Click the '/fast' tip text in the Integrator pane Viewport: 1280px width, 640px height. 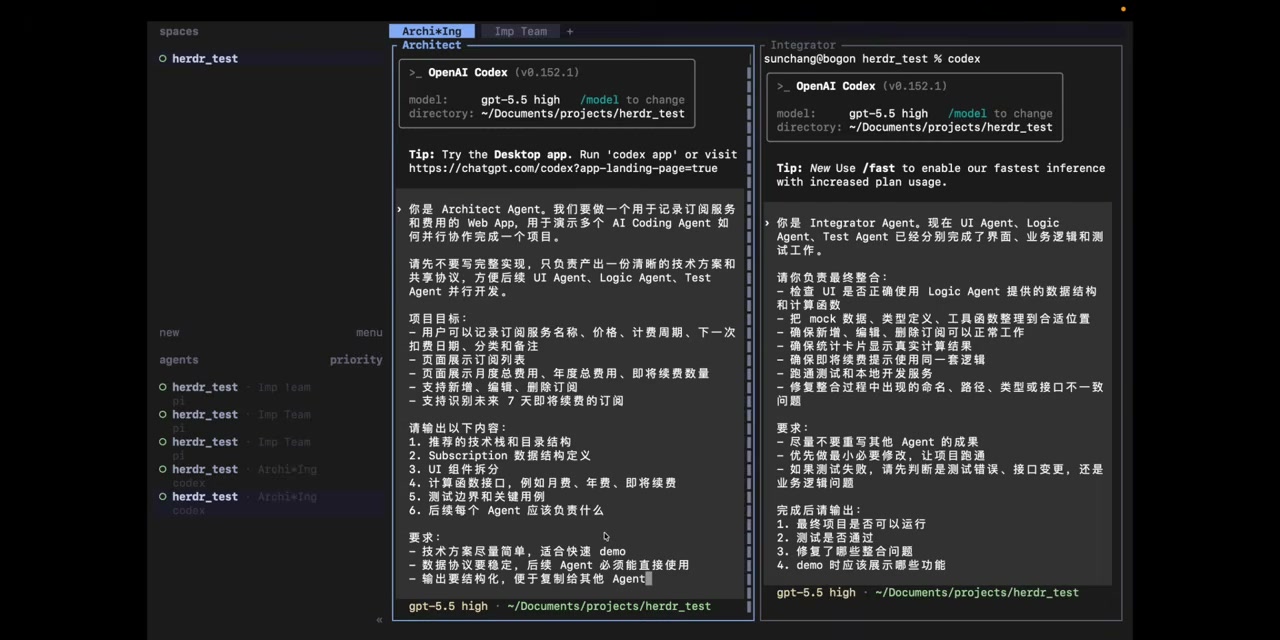pos(880,168)
